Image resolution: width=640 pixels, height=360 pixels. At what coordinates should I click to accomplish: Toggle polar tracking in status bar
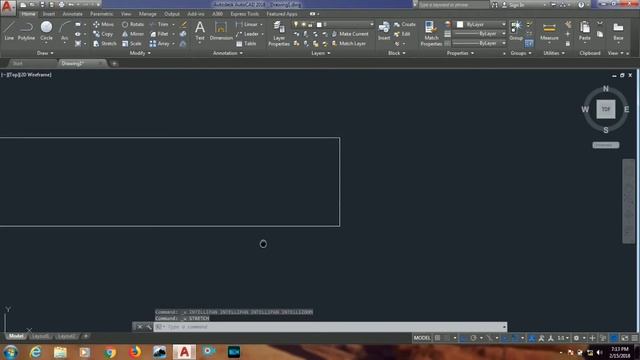click(x=473, y=338)
